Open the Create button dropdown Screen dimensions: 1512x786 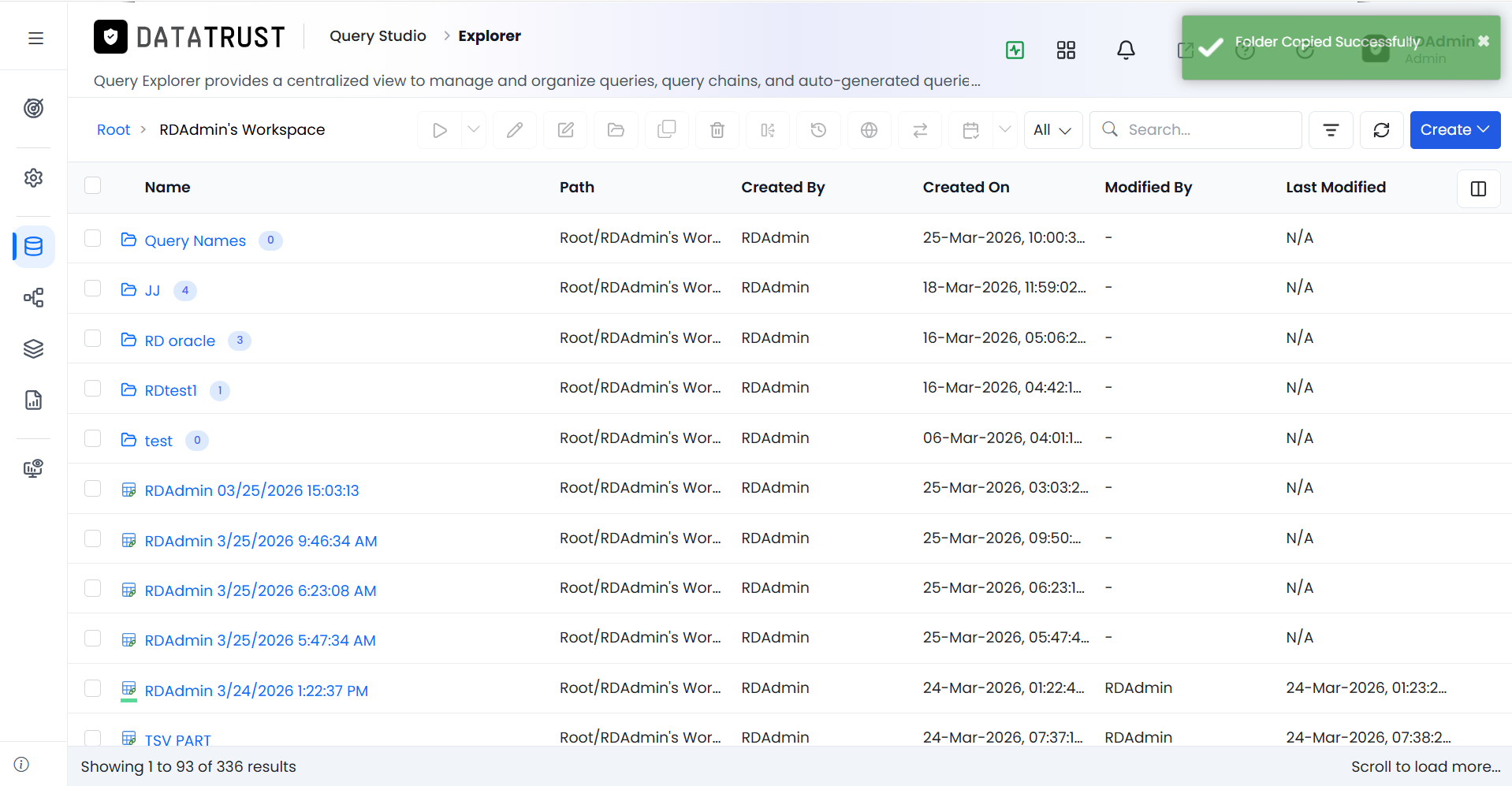pos(1454,130)
